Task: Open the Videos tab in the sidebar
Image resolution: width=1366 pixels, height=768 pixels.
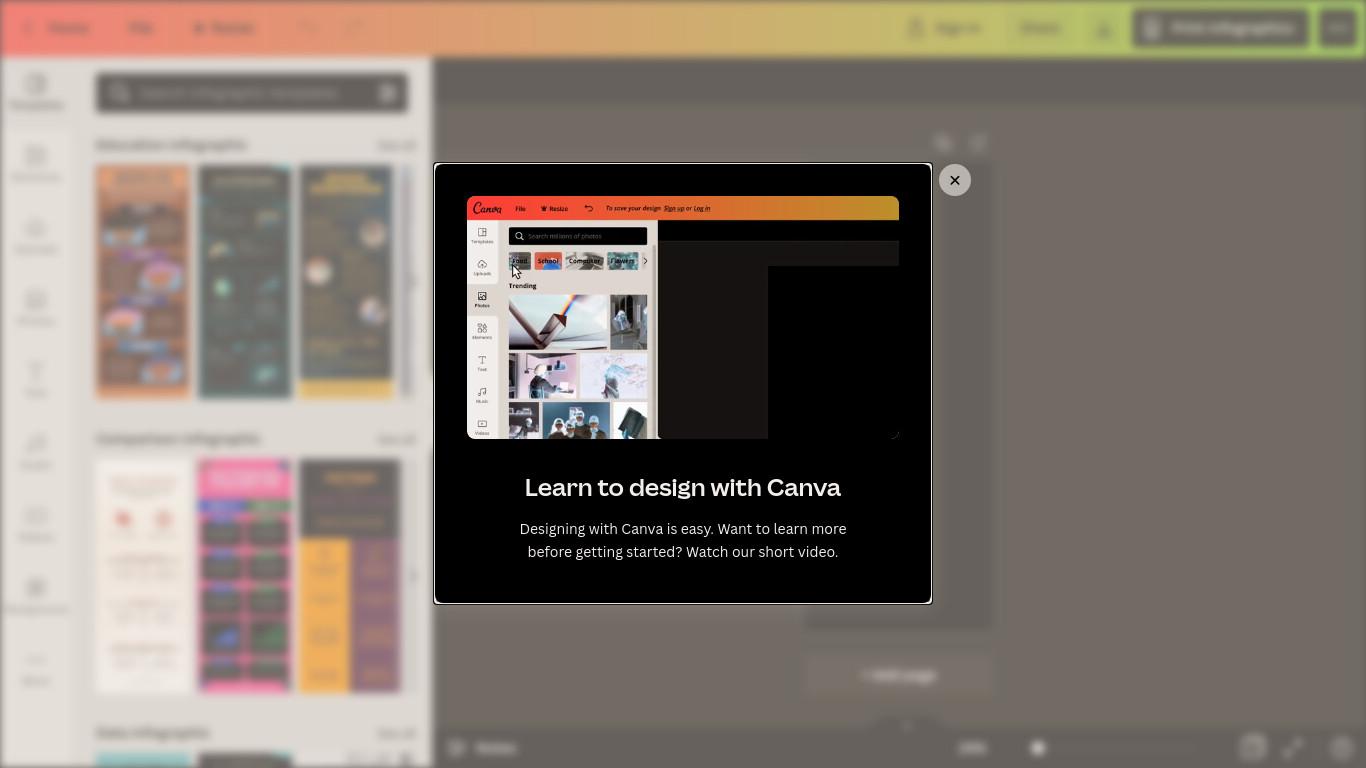Action: click(36, 524)
